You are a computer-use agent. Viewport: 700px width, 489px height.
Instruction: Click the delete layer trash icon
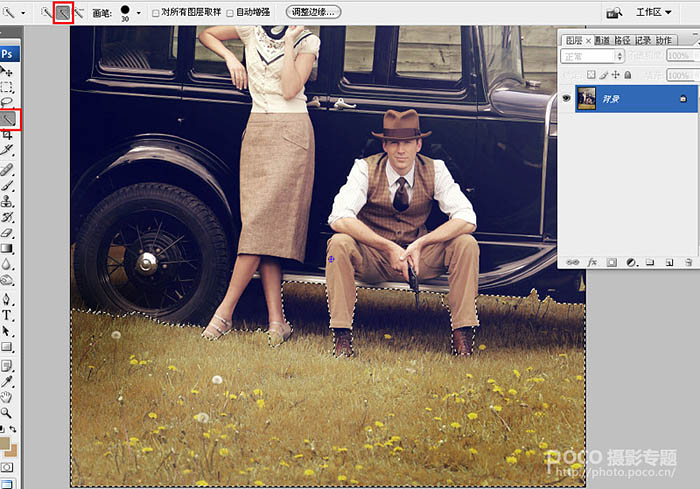pyautogui.click(x=687, y=262)
